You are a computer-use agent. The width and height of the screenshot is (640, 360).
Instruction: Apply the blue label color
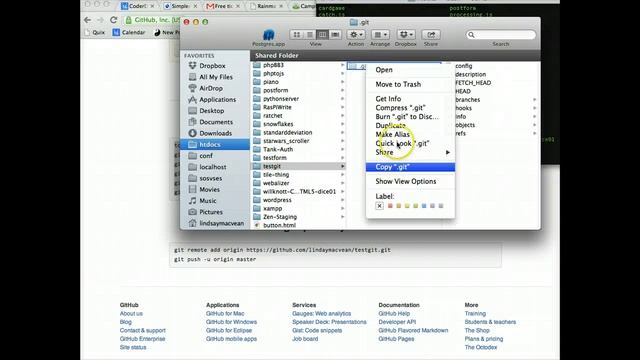424,206
